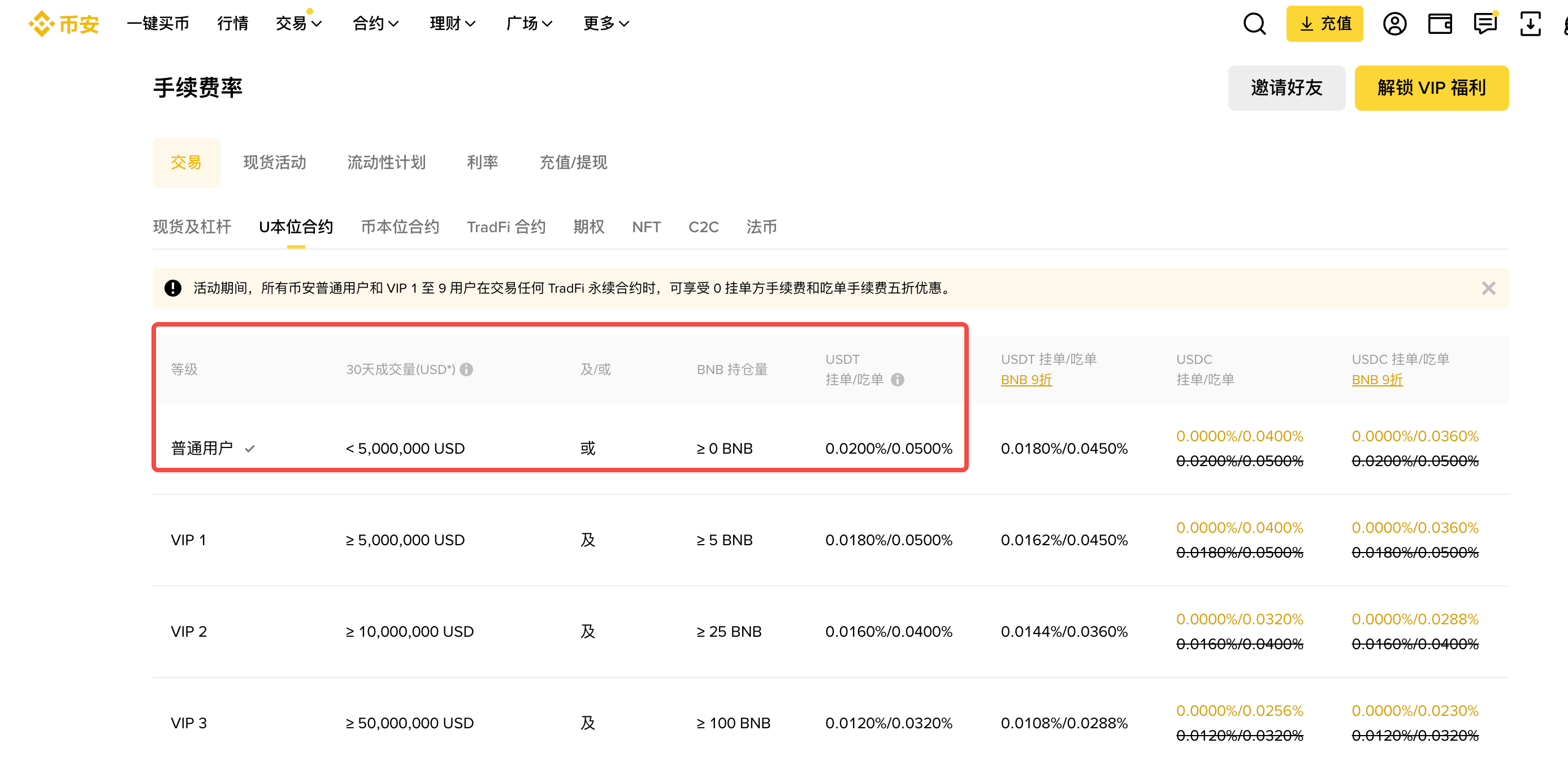Click the alert icon on the TradFi notice banner

click(174, 289)
